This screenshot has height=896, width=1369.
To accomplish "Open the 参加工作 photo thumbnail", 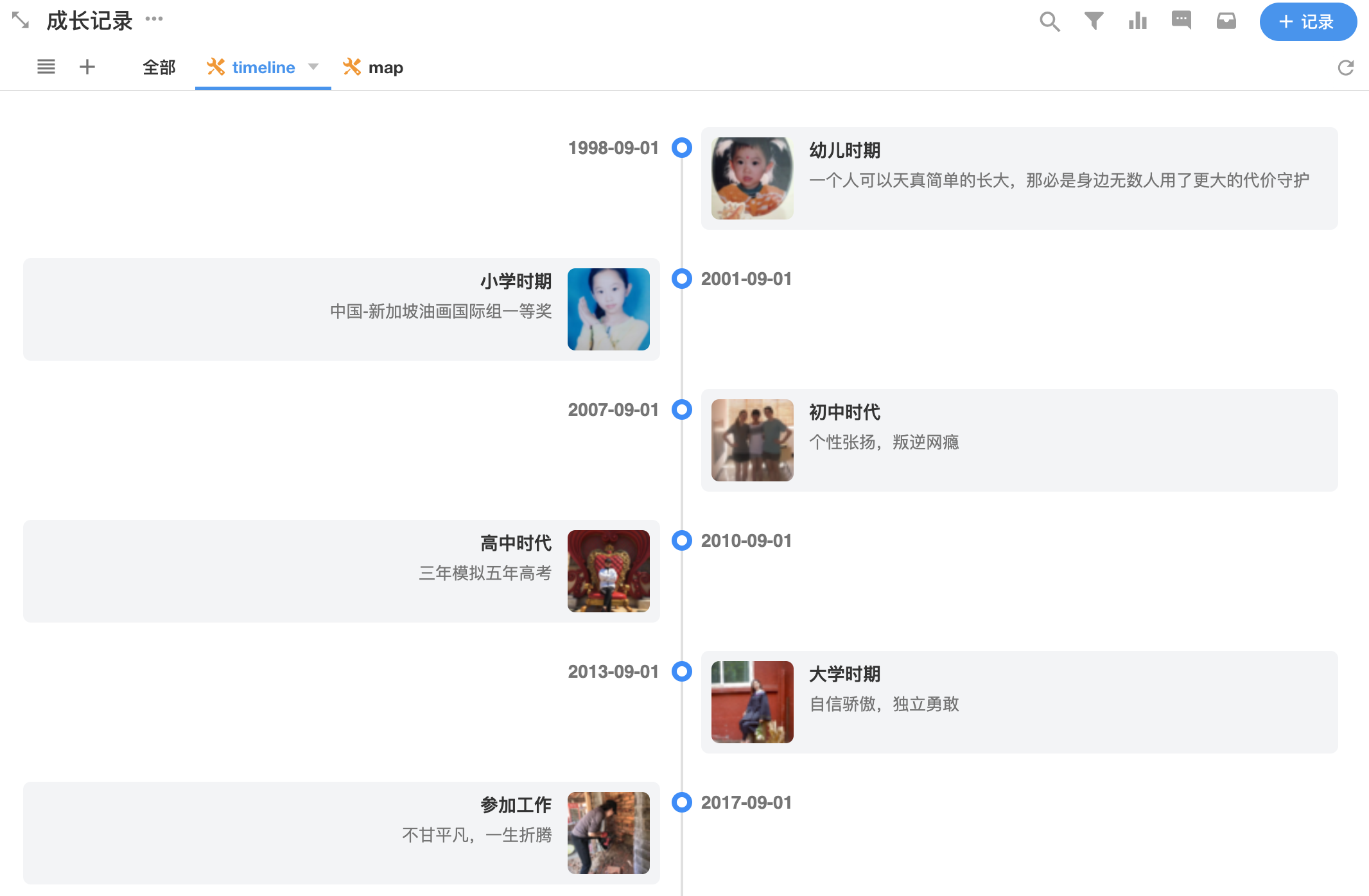I will coord(608,832).
